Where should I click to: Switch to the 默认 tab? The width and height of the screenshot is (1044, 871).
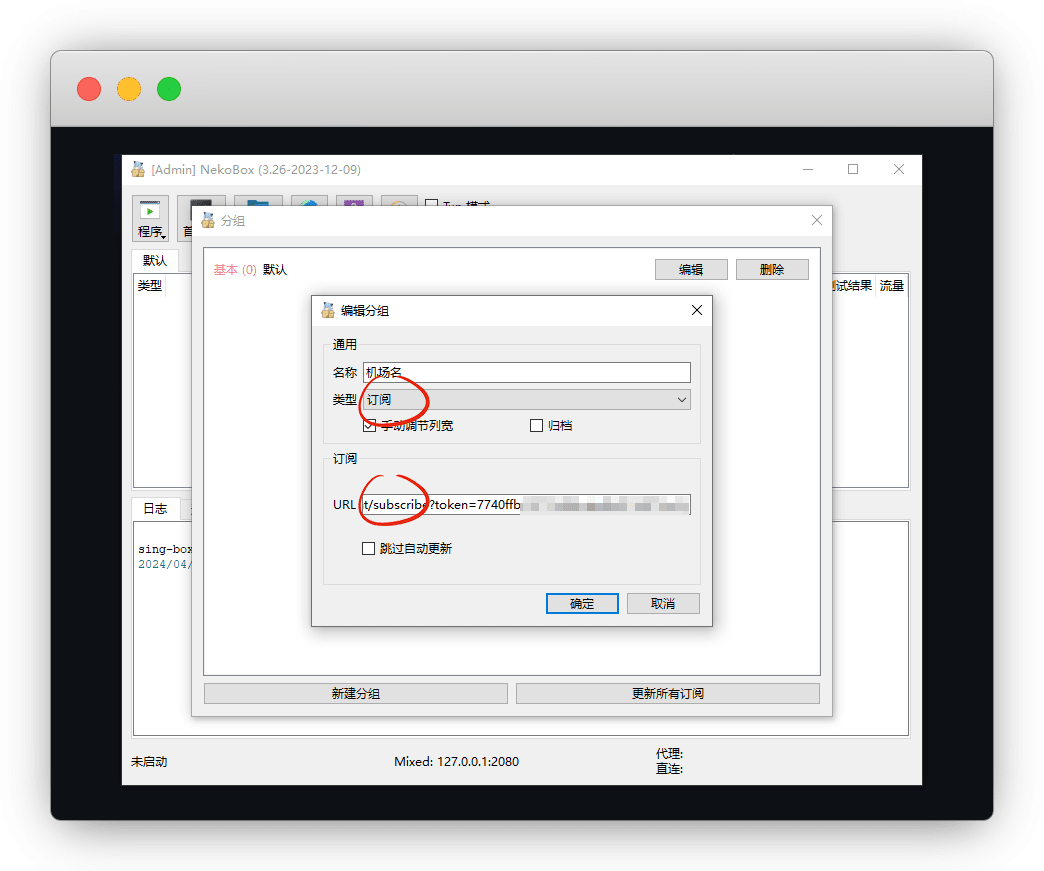pos(155,261)
